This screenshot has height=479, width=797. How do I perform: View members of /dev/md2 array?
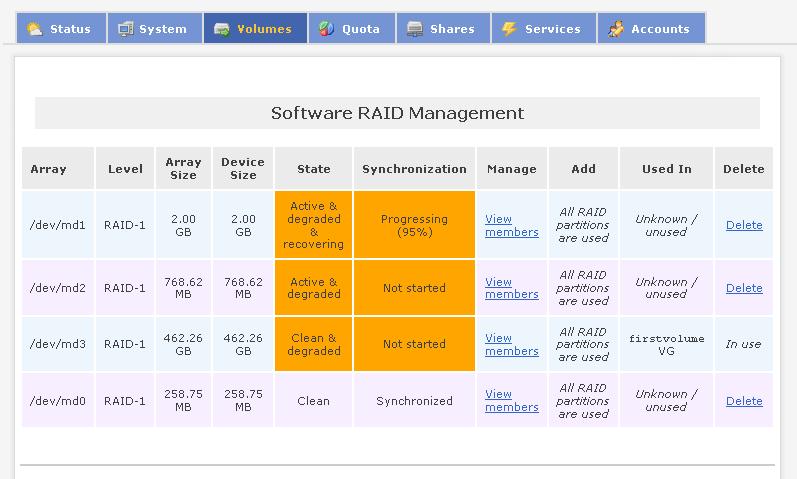click(511, 288)
